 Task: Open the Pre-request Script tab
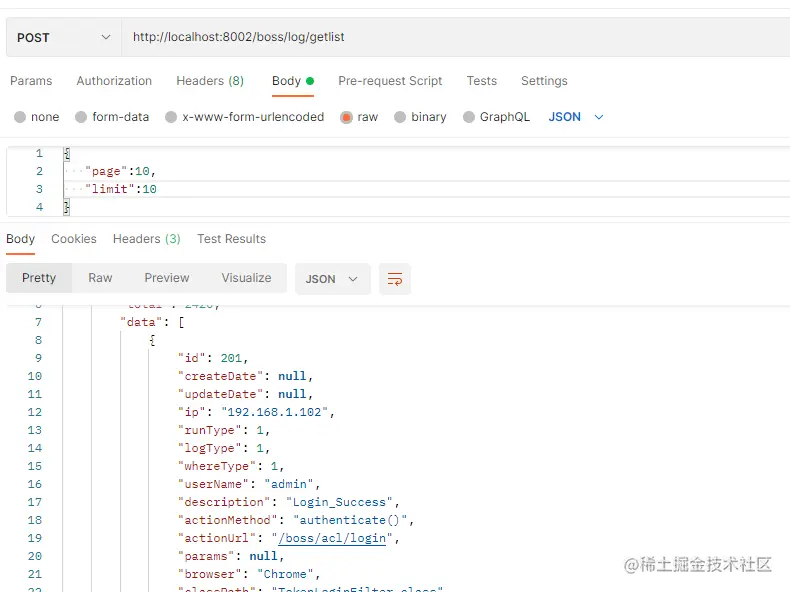390,81
